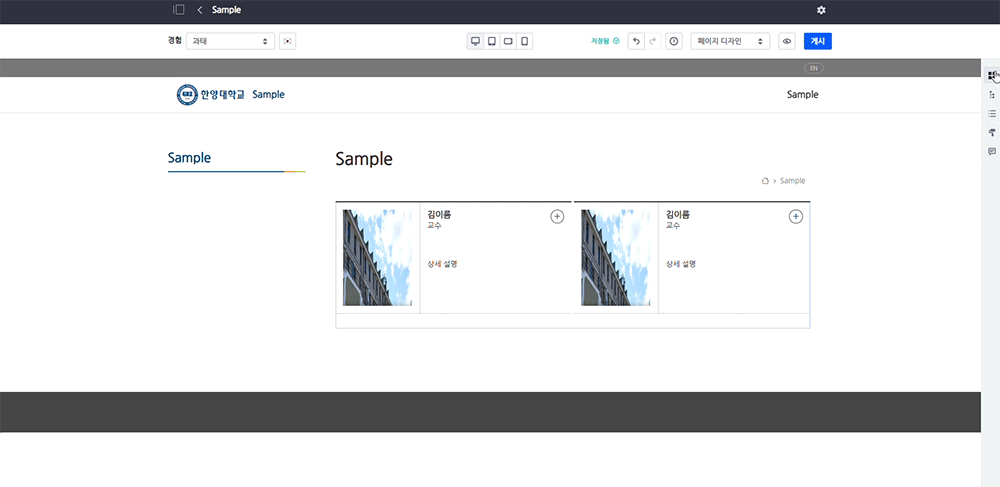Open the 페이지 디자인 dropdown
The height and width of the screenshot is (487, 1000).
coord(730,41)
